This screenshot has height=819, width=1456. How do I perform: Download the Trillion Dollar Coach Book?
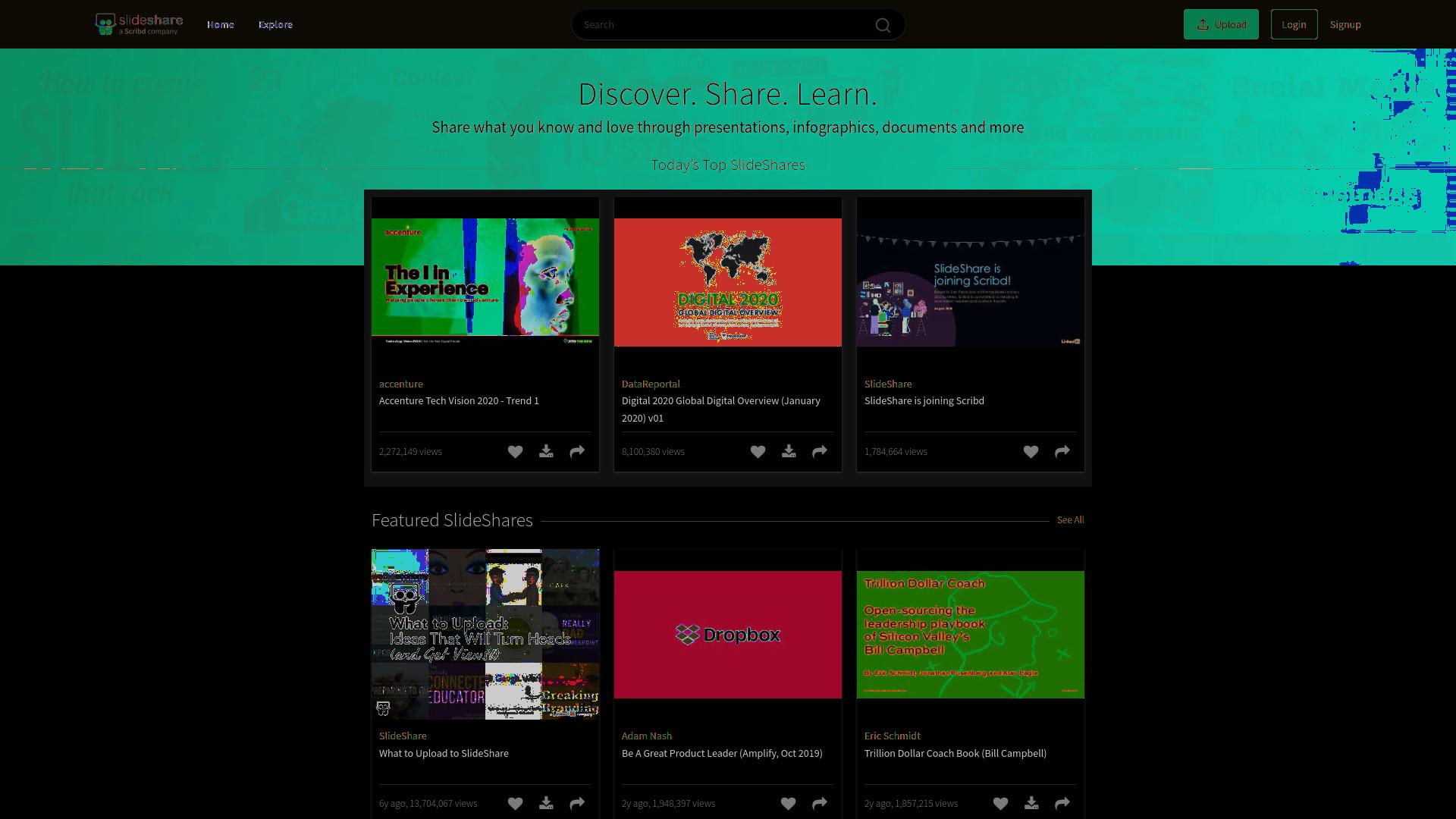coord(1031,804)
